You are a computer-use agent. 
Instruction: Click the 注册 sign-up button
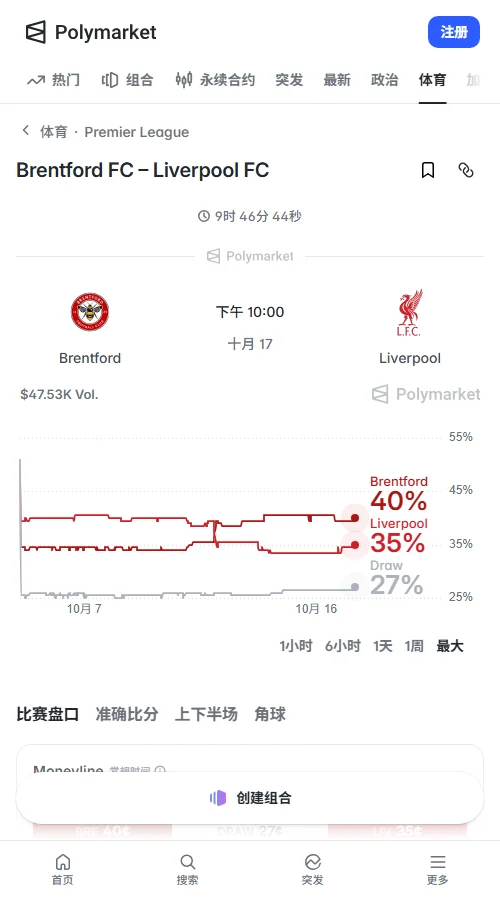click(x=454, y=32)
